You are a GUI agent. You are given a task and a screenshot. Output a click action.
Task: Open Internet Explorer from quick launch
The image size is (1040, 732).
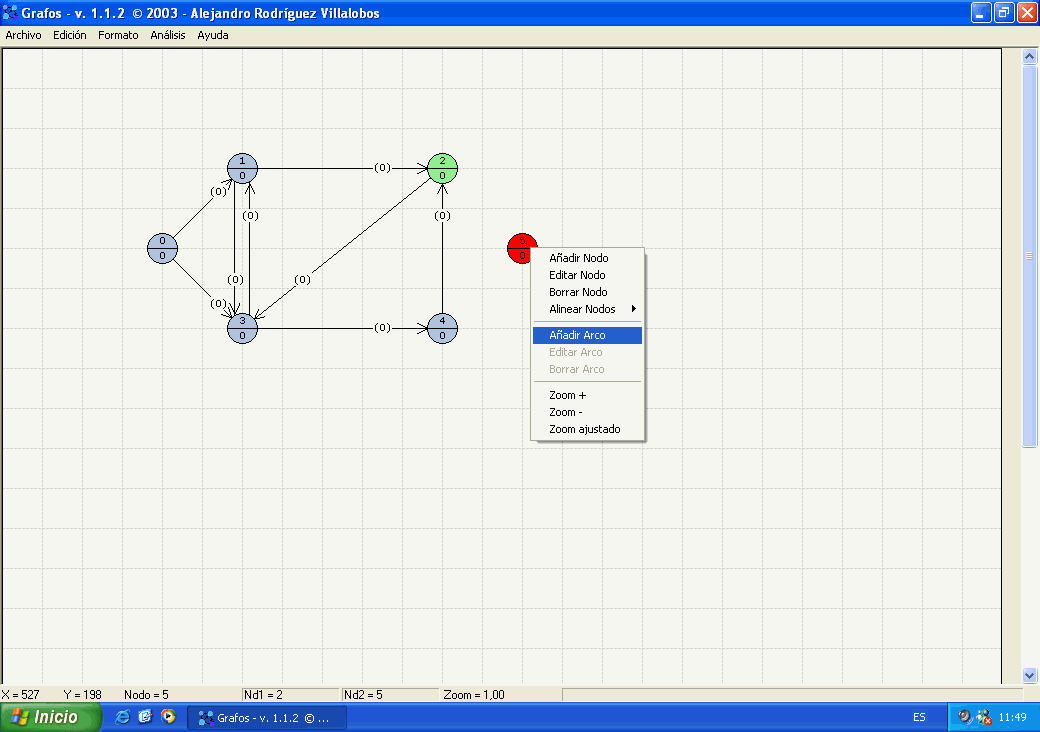click(x=123, y=717)
